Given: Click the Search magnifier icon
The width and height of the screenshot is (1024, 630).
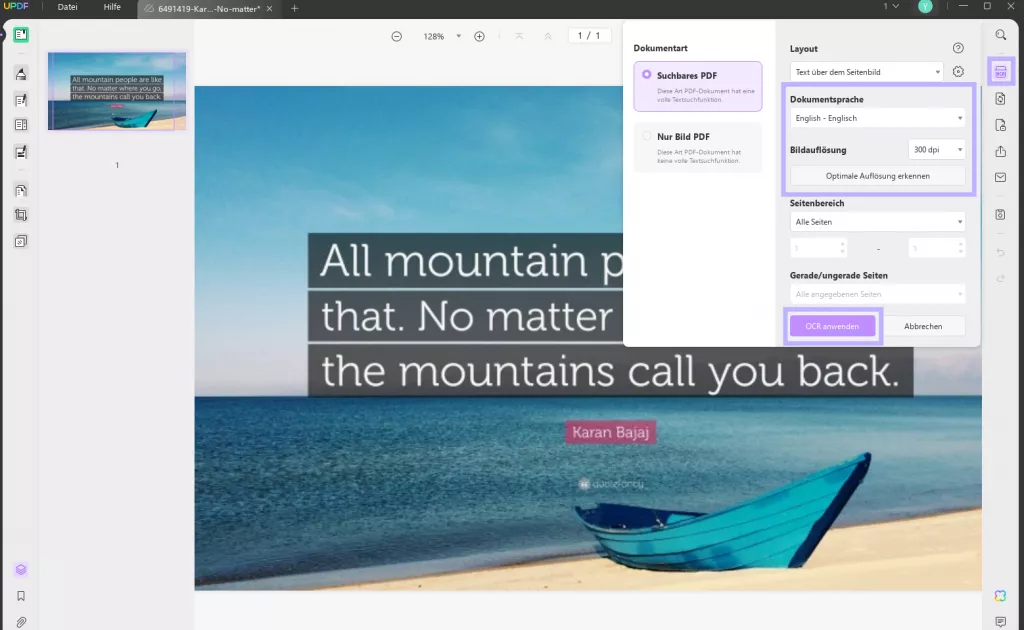Looking at the screenshot, I should point(1000,35).
